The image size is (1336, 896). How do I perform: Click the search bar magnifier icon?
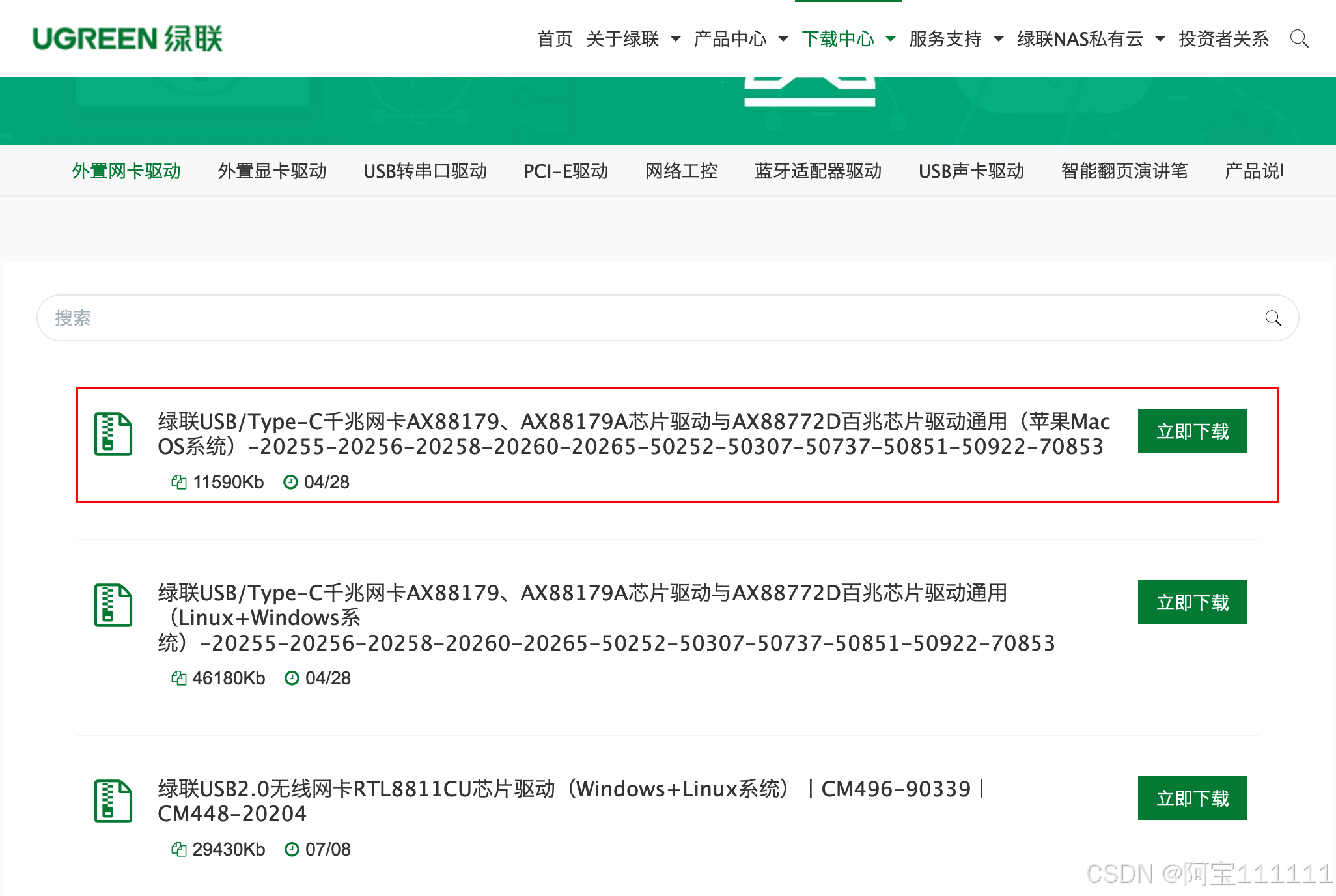coord(1273,318)
